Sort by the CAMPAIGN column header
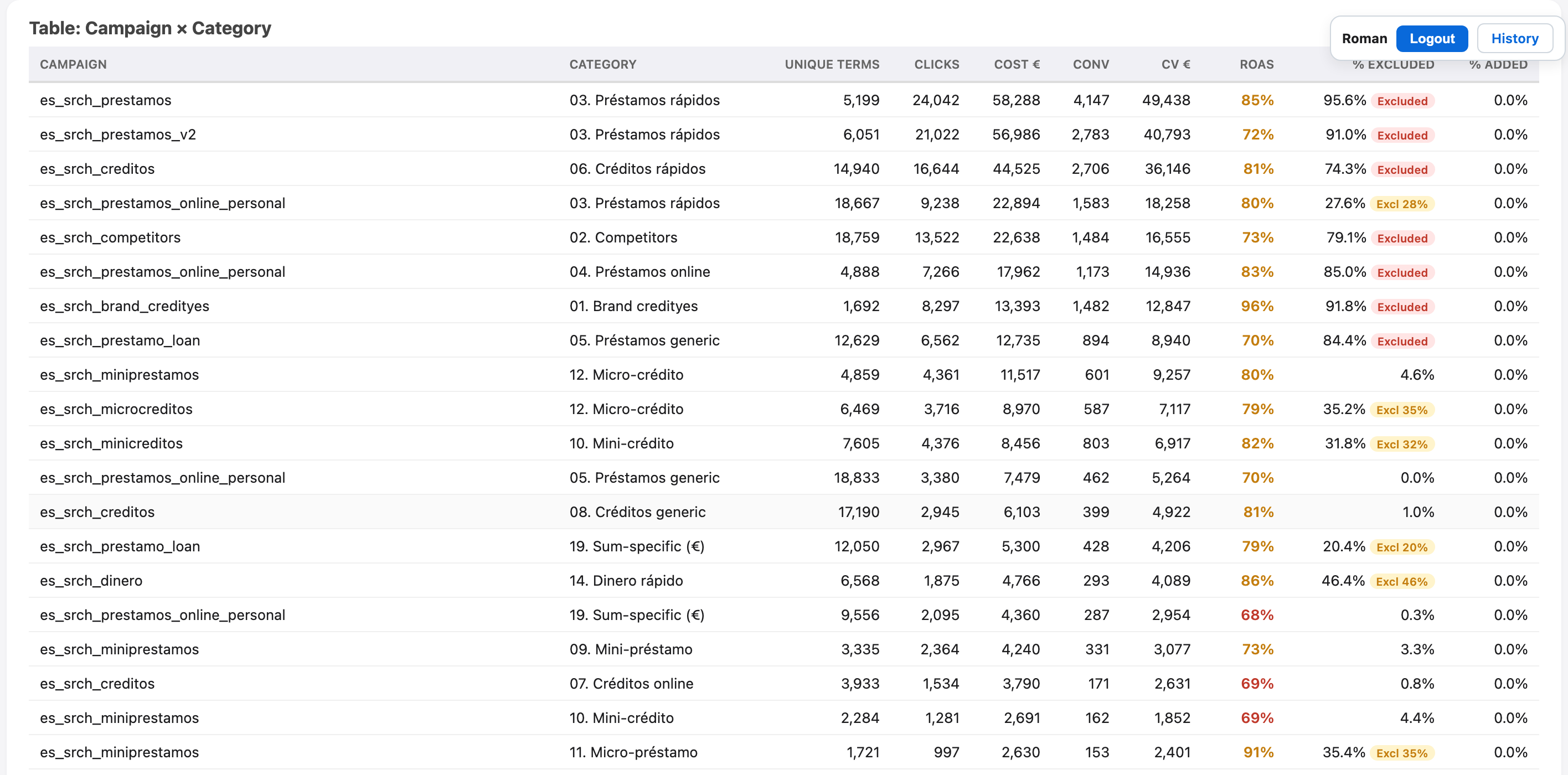The image size is (1568, 775). (73, 64)
